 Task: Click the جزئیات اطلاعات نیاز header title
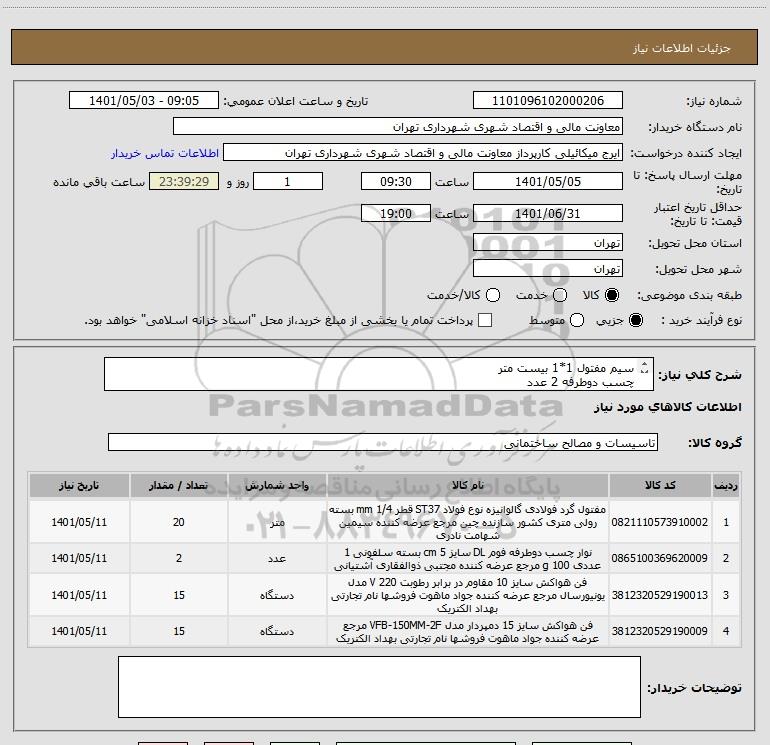[681, 48]
